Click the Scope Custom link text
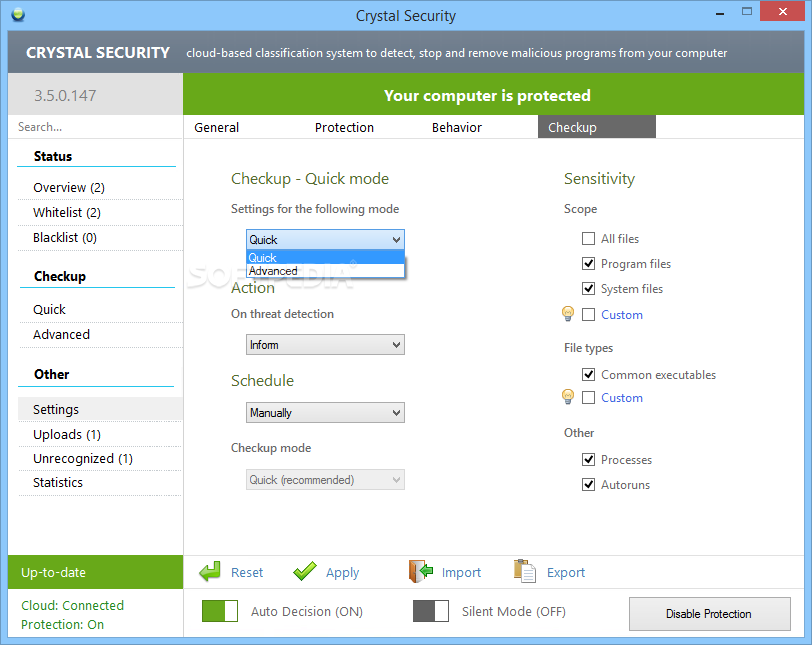 621,315
